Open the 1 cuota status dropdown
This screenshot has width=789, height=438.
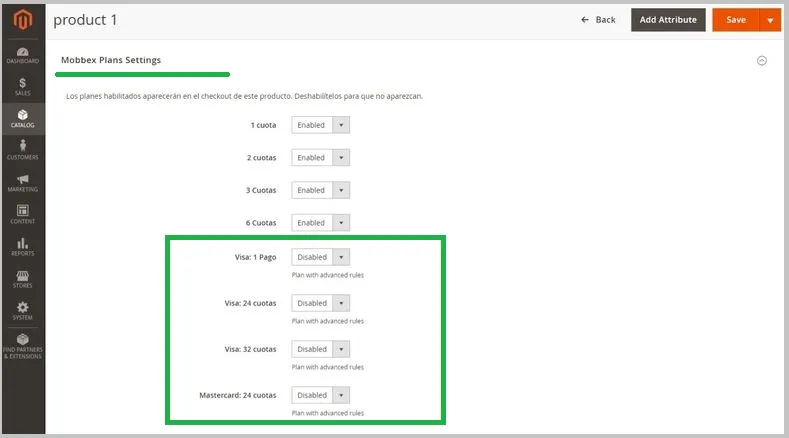[321, 125]
